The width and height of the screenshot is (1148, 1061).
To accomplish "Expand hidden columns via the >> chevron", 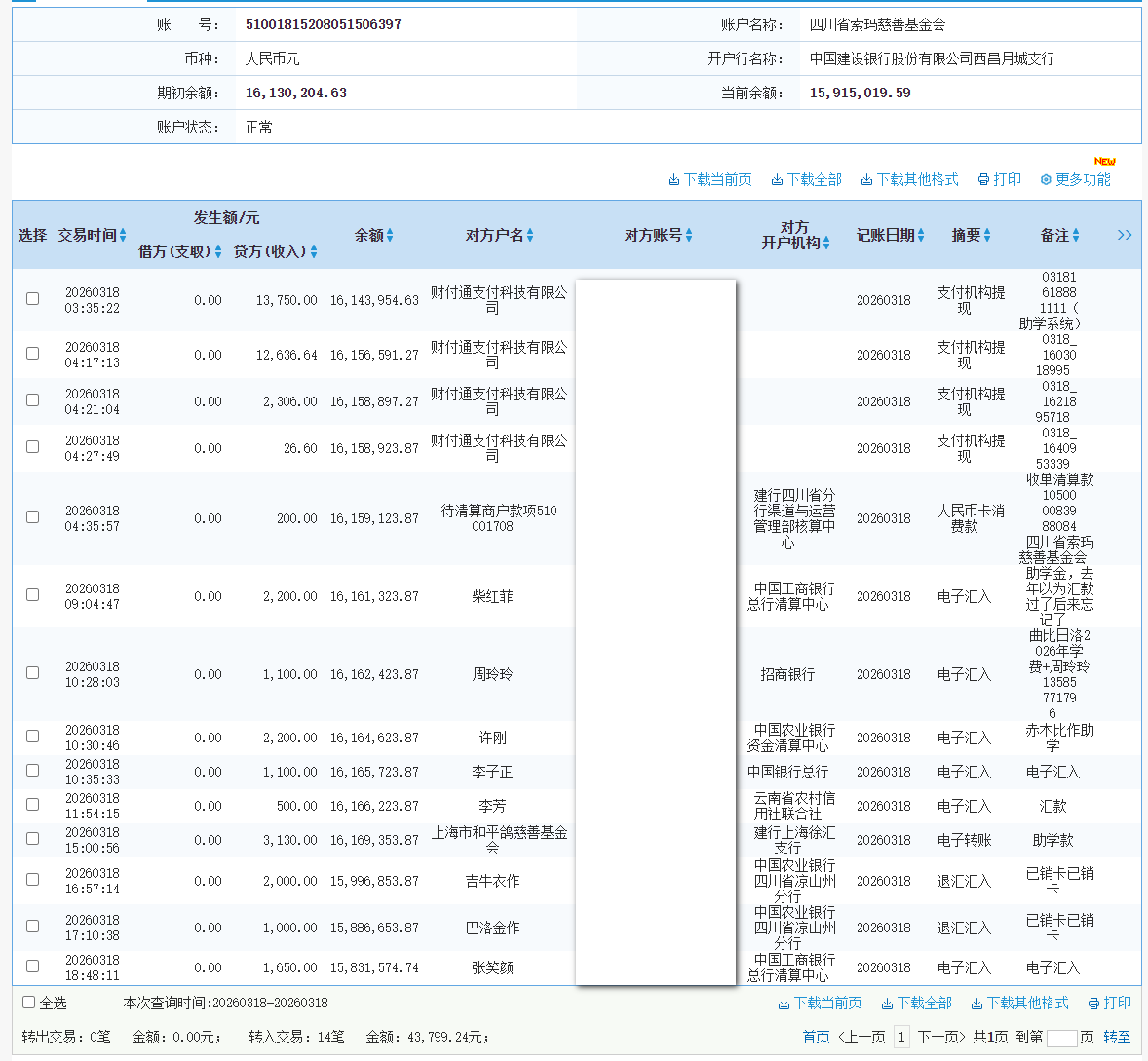I will (x=1124, y=235).
